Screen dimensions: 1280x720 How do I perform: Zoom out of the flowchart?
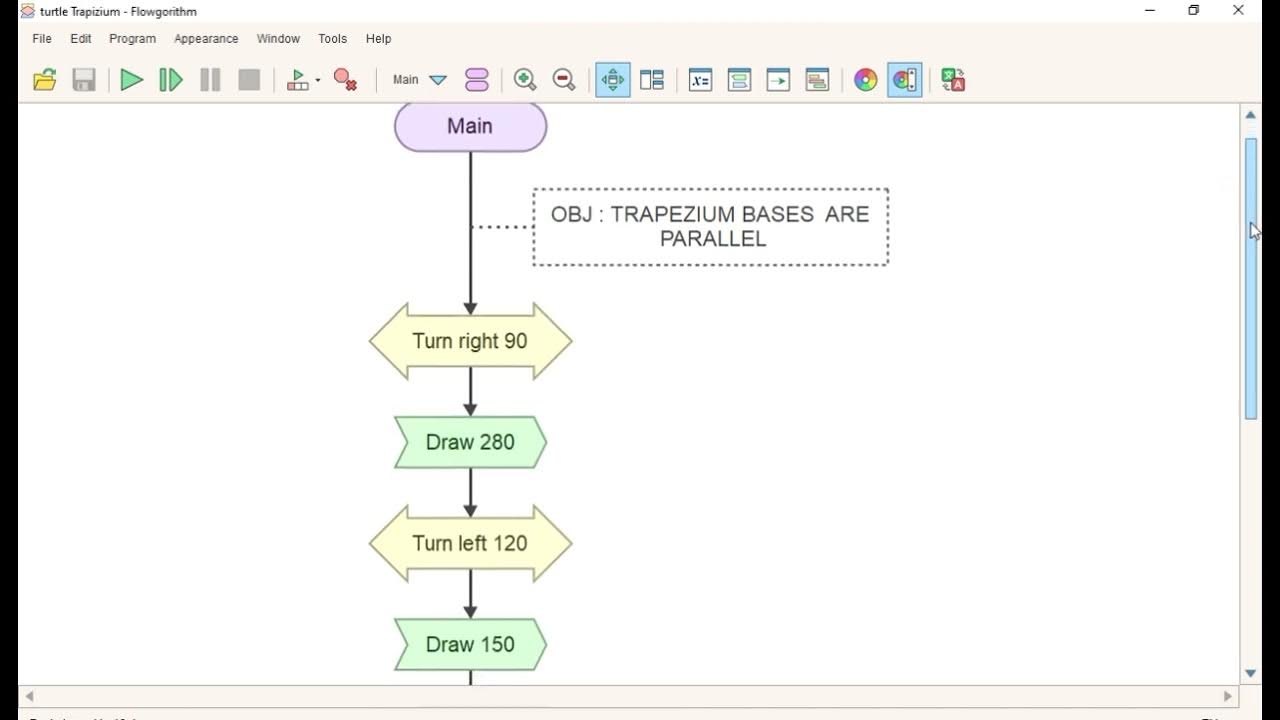(x=564, y=80)
